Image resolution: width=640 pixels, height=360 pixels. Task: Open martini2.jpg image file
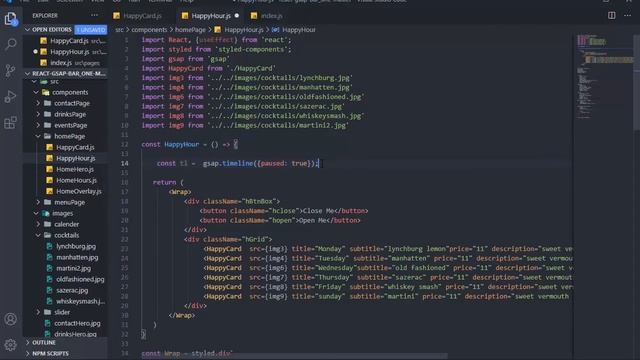[73, 268]
